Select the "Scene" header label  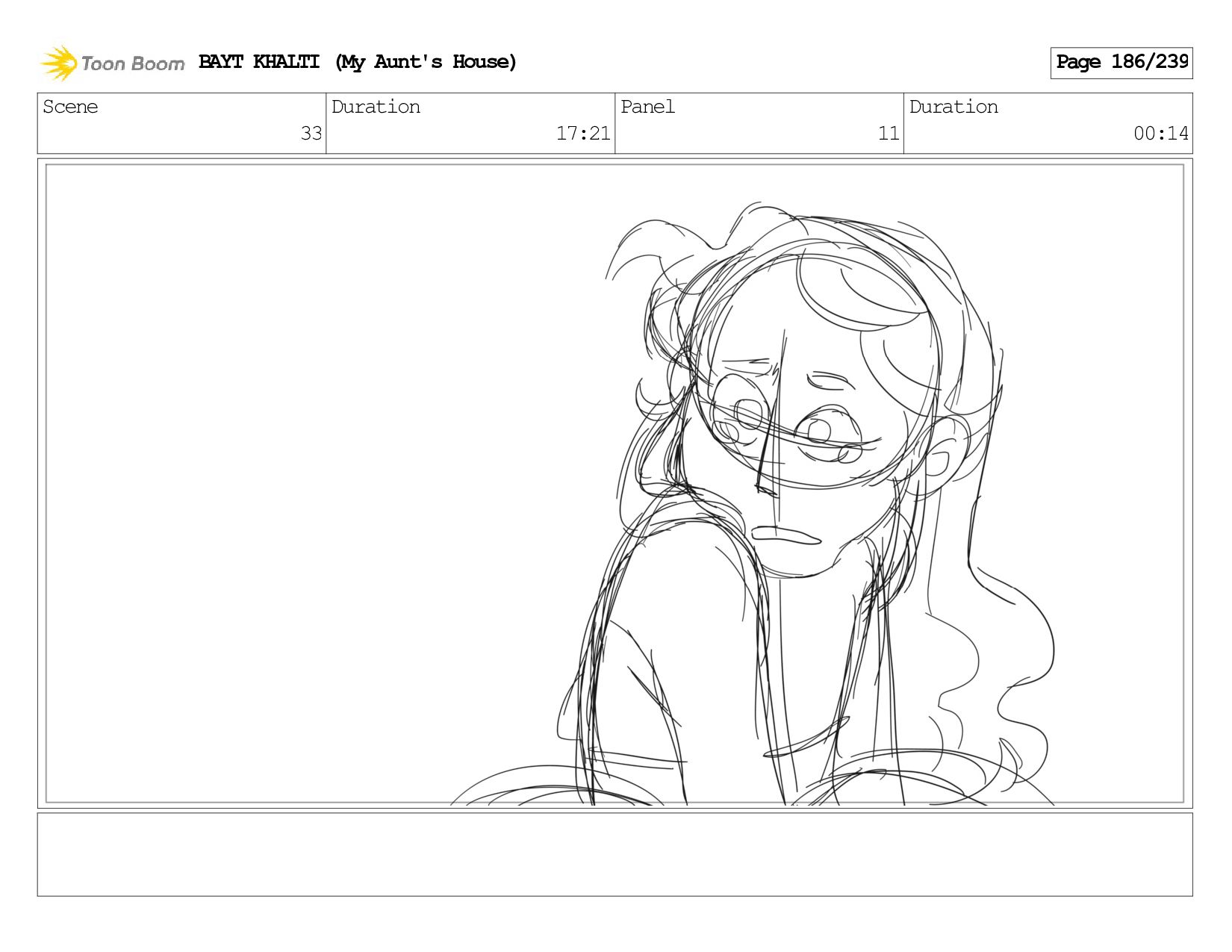pyautogui.click(x=70, y=107)
